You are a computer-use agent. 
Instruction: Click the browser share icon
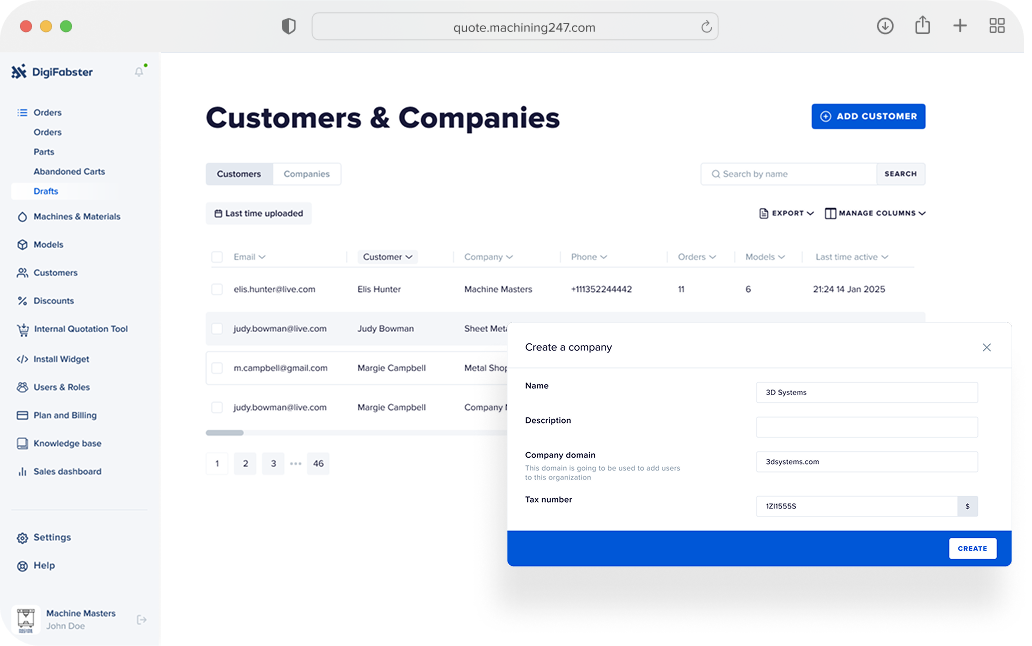(x=923, y=26)
